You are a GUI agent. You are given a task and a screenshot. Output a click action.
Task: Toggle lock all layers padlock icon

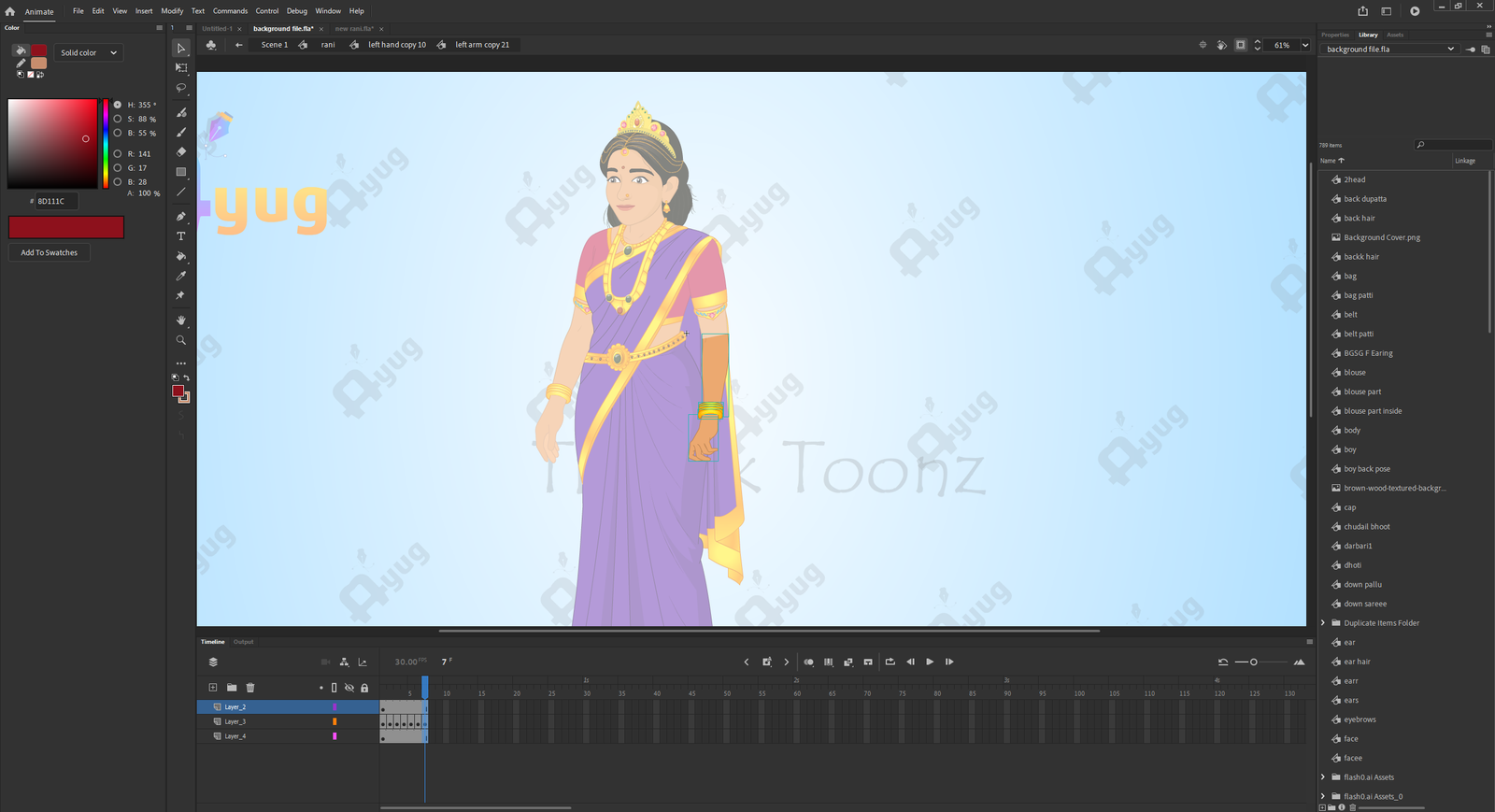[x=364, y=688]
